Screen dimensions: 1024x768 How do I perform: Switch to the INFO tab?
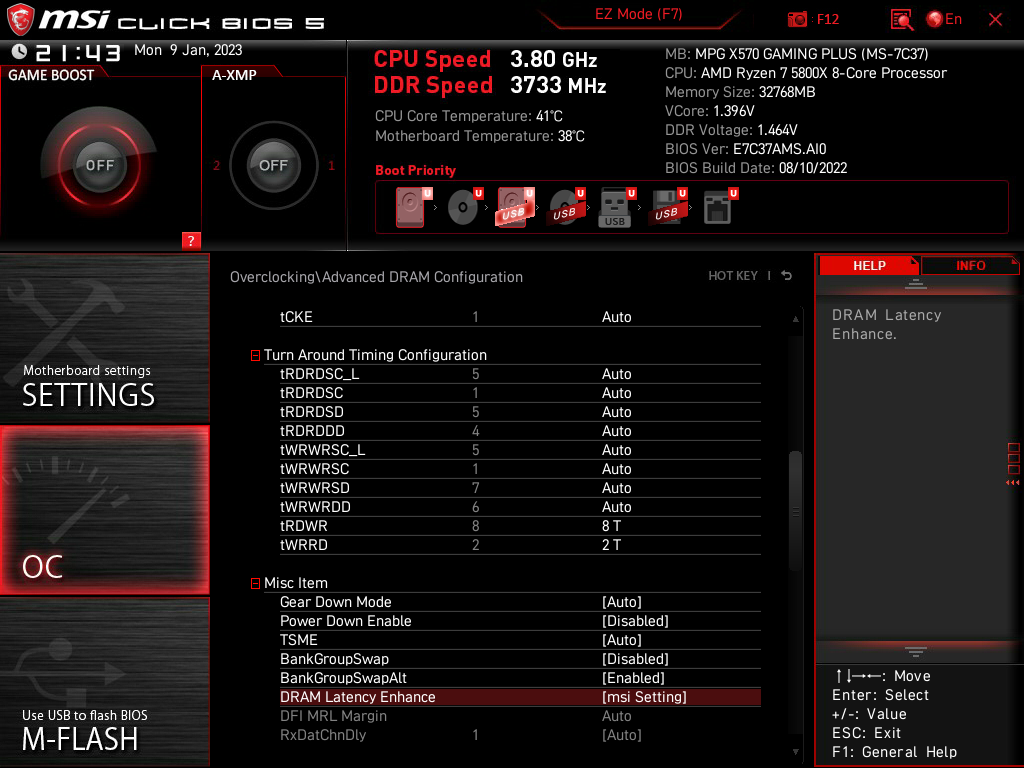[970, 265]
